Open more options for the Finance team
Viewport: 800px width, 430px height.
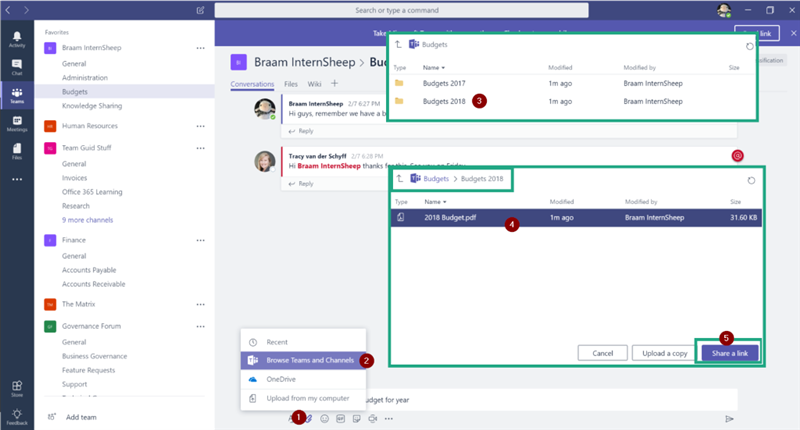pyautogui.click(x=201, y=240)
